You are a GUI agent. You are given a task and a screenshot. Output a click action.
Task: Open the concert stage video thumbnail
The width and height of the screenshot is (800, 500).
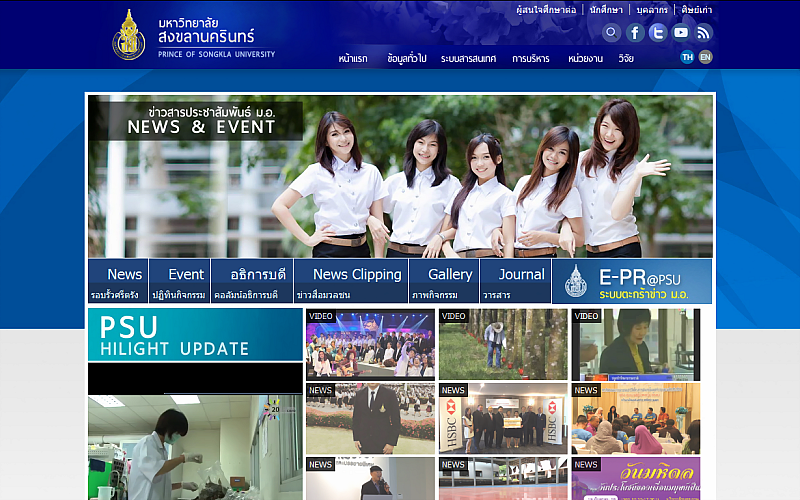tap(370, 344)
